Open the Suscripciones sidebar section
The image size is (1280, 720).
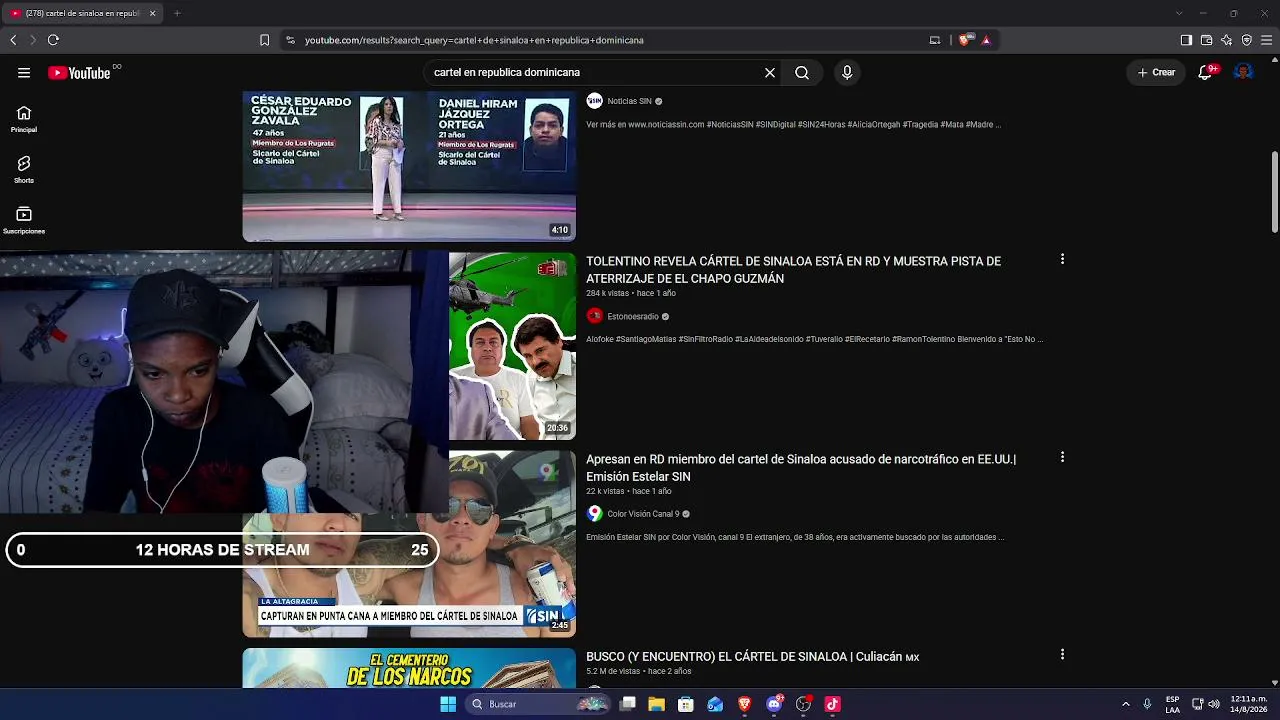[x=24, y=221]
